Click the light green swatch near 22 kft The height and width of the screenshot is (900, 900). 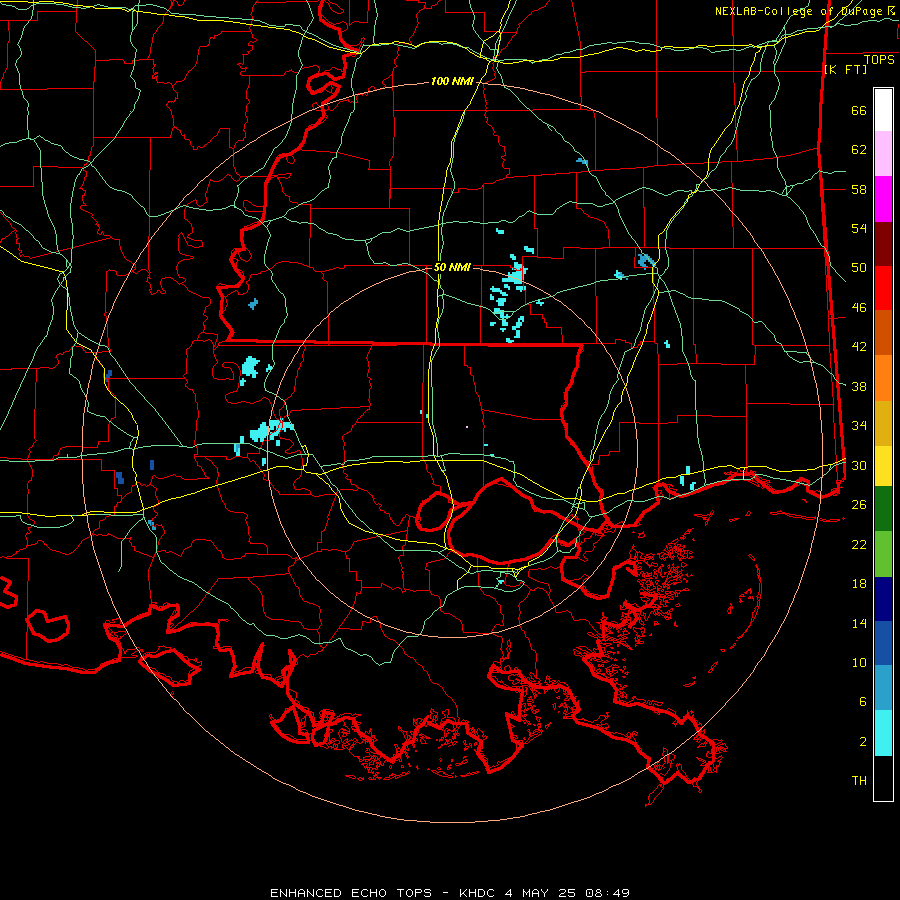pyautogui.click(x=883, y=554)
